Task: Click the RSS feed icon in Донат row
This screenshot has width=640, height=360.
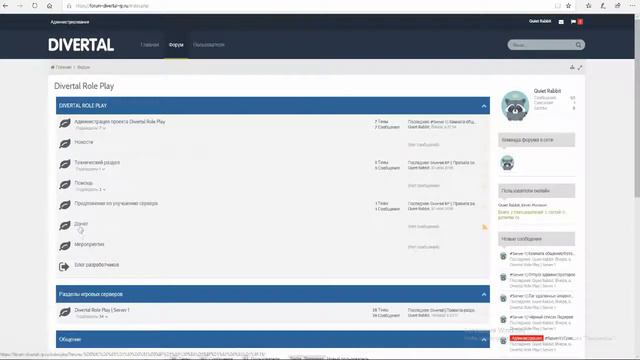Action: point(484,227)
